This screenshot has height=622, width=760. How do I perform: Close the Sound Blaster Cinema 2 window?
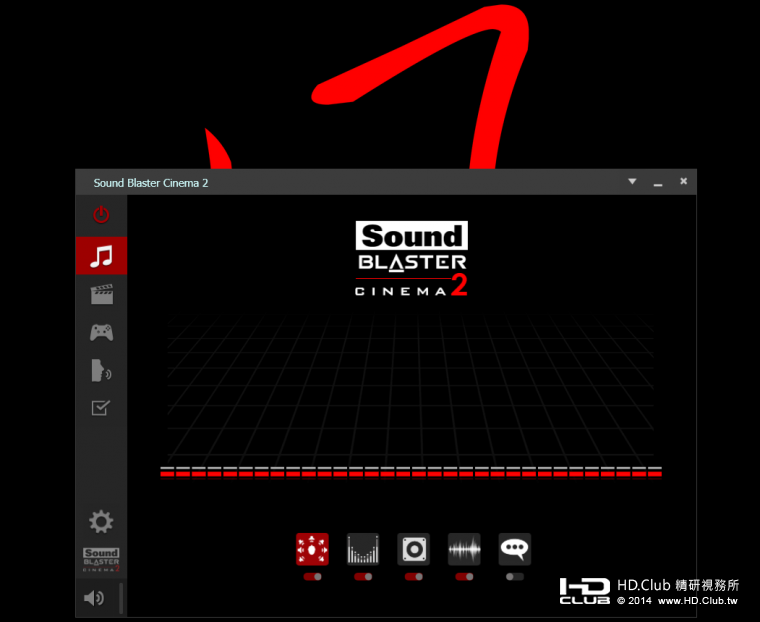(683, 181)
